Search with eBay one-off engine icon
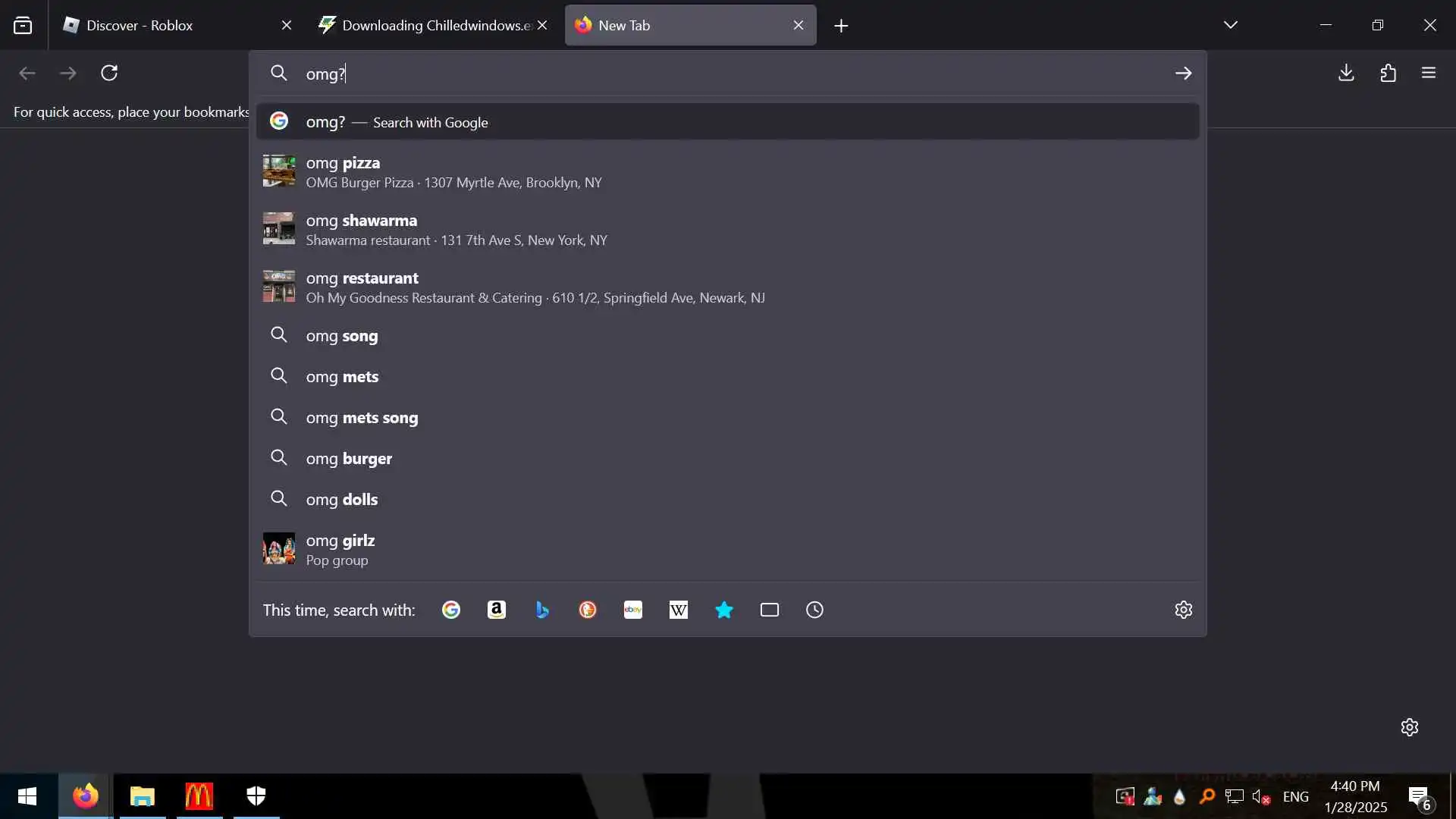This screenshot has height=819, width=1456. click(633, 610)
